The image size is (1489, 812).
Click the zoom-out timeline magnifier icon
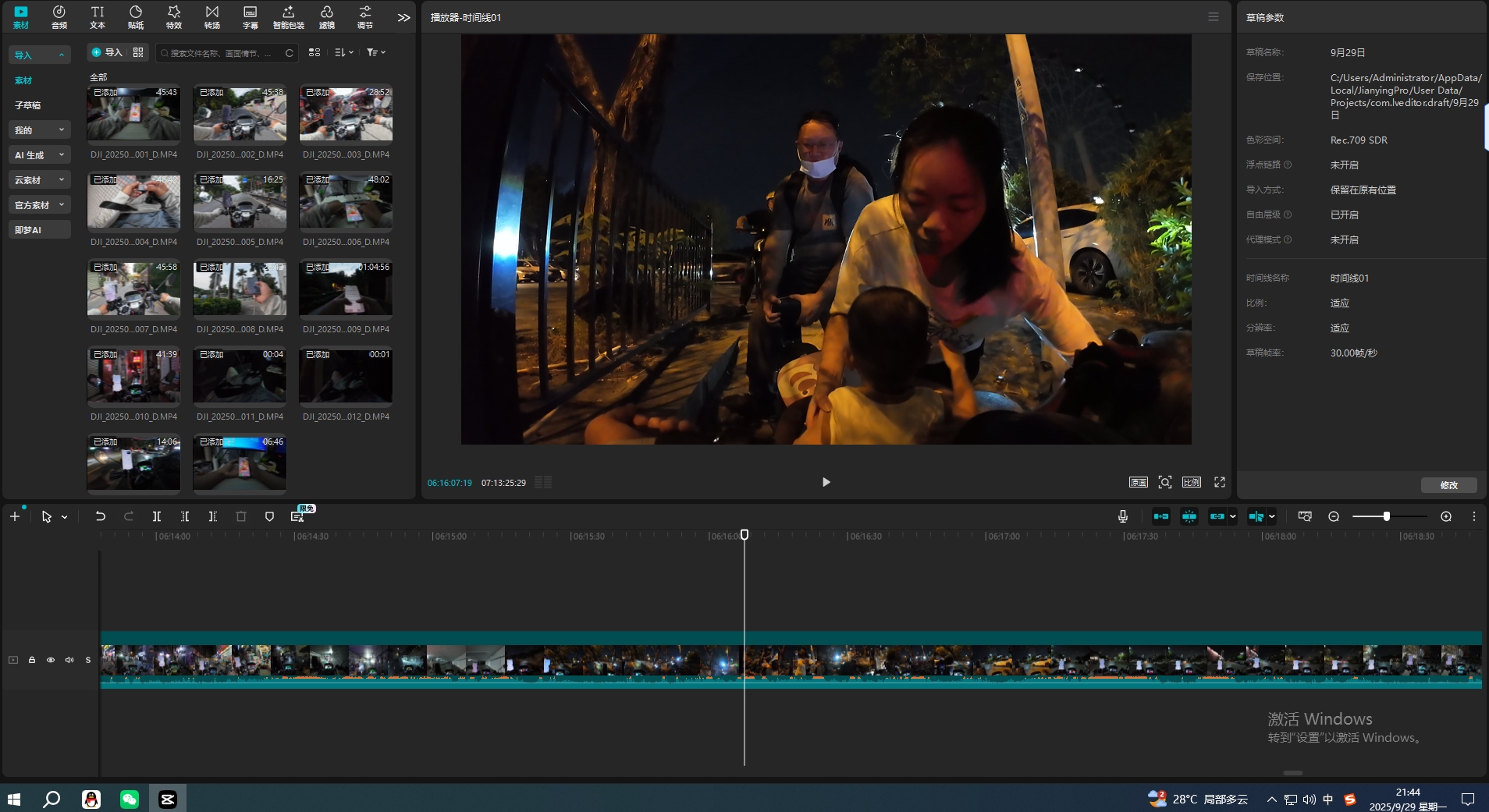(x=1334, y=516)
